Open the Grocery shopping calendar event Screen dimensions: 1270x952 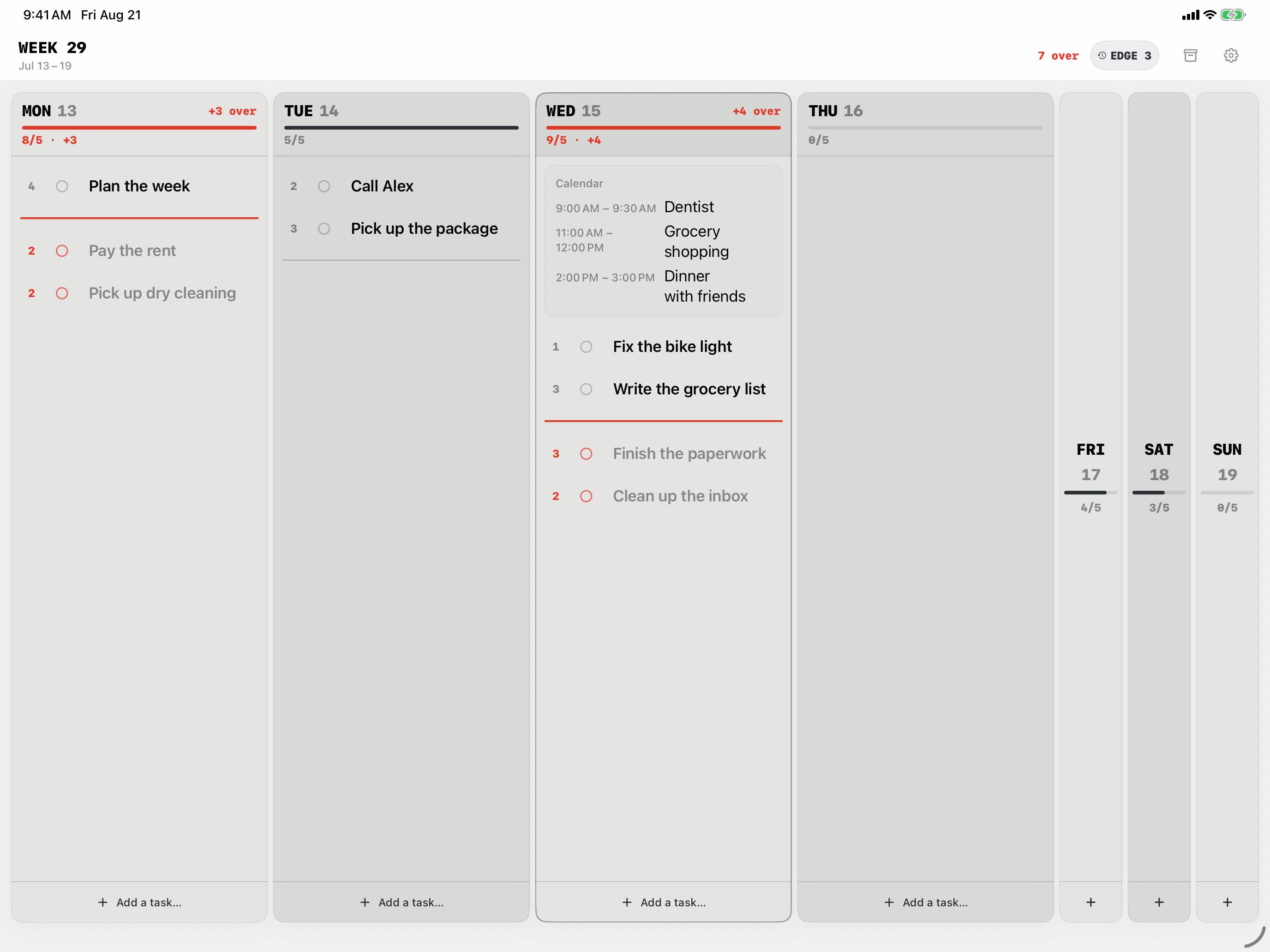click(x=663, y=241)
